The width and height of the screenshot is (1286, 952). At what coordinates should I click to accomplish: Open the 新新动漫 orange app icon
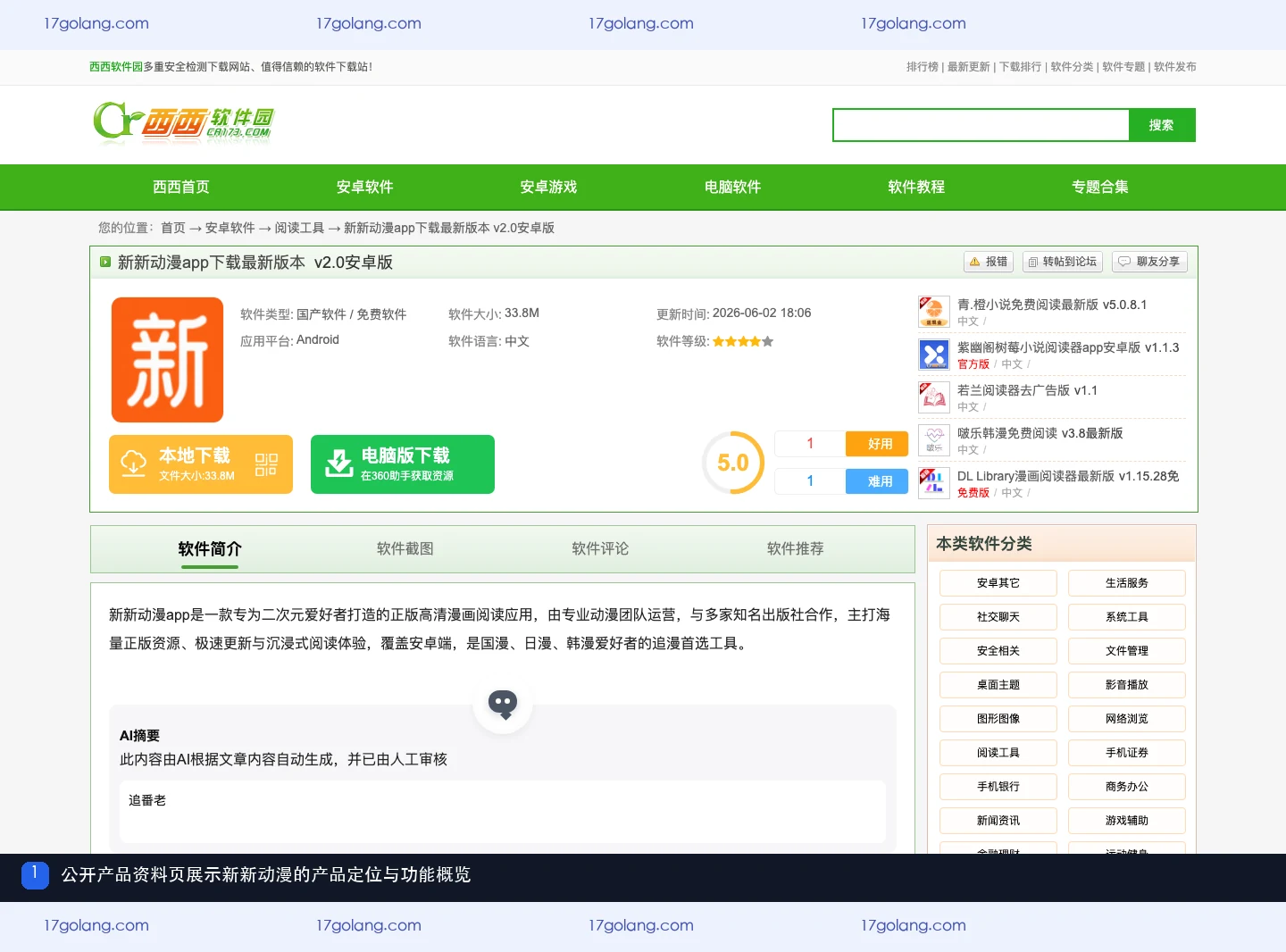click(x=167, y=360)
